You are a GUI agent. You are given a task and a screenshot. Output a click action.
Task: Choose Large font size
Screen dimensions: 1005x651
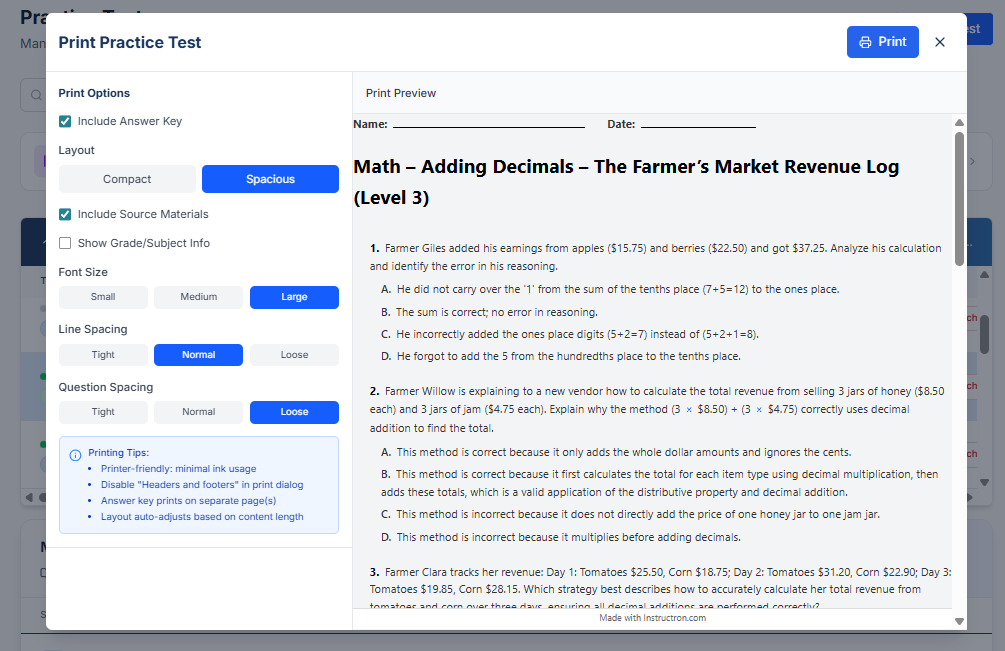pyautogui.click(x=294, y=297)
